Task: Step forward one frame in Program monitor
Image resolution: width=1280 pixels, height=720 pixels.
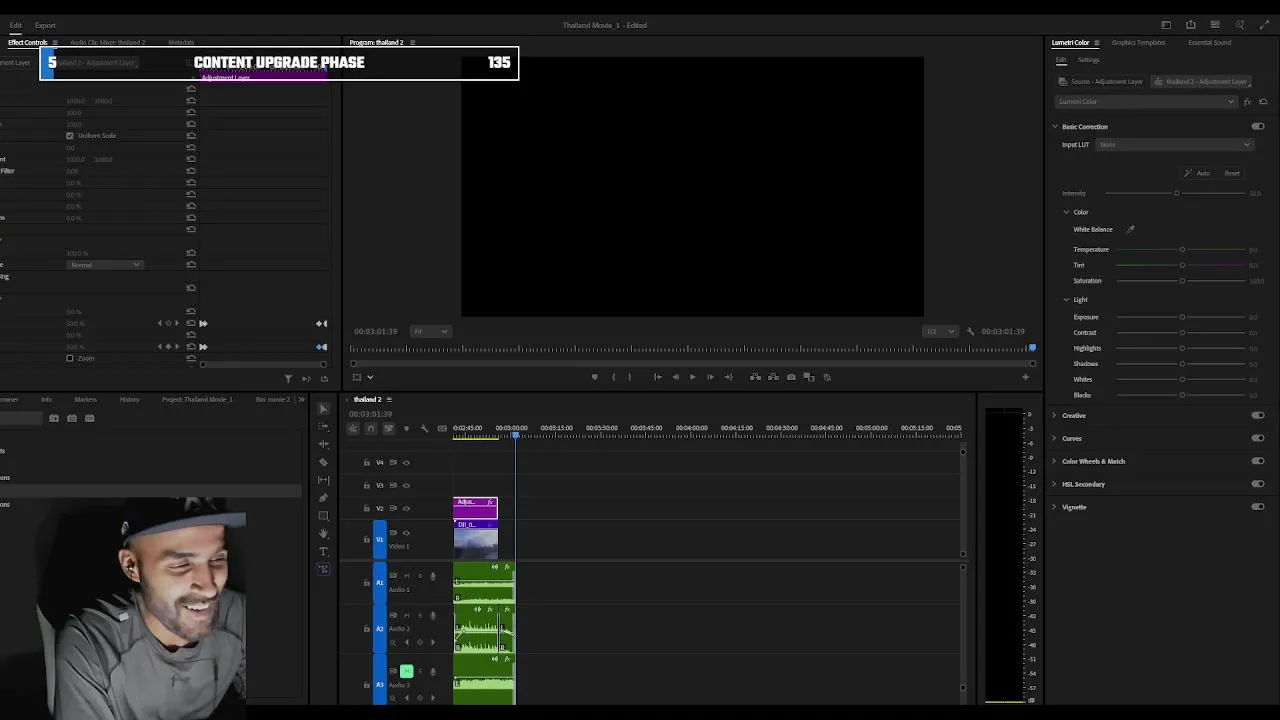Action: tap(710, 377)
